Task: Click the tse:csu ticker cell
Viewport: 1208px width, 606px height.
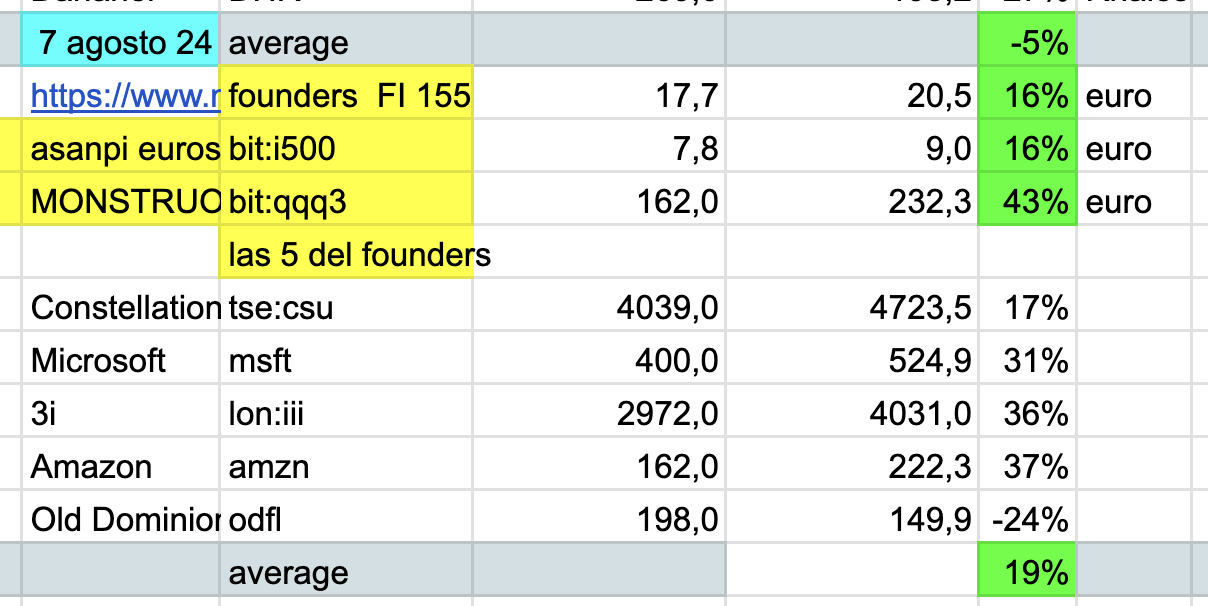Action: 346,308
